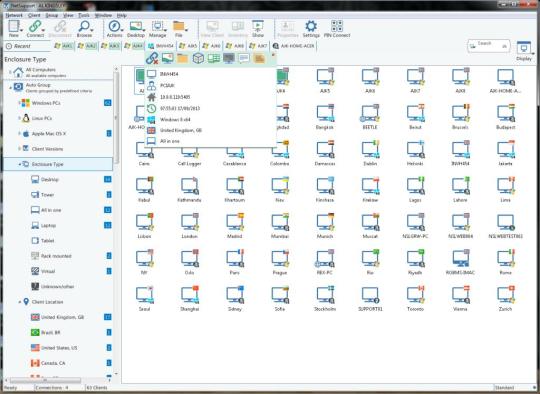Select the Zurich client icon
Screen dimensions: 540x394
(506, 295)
